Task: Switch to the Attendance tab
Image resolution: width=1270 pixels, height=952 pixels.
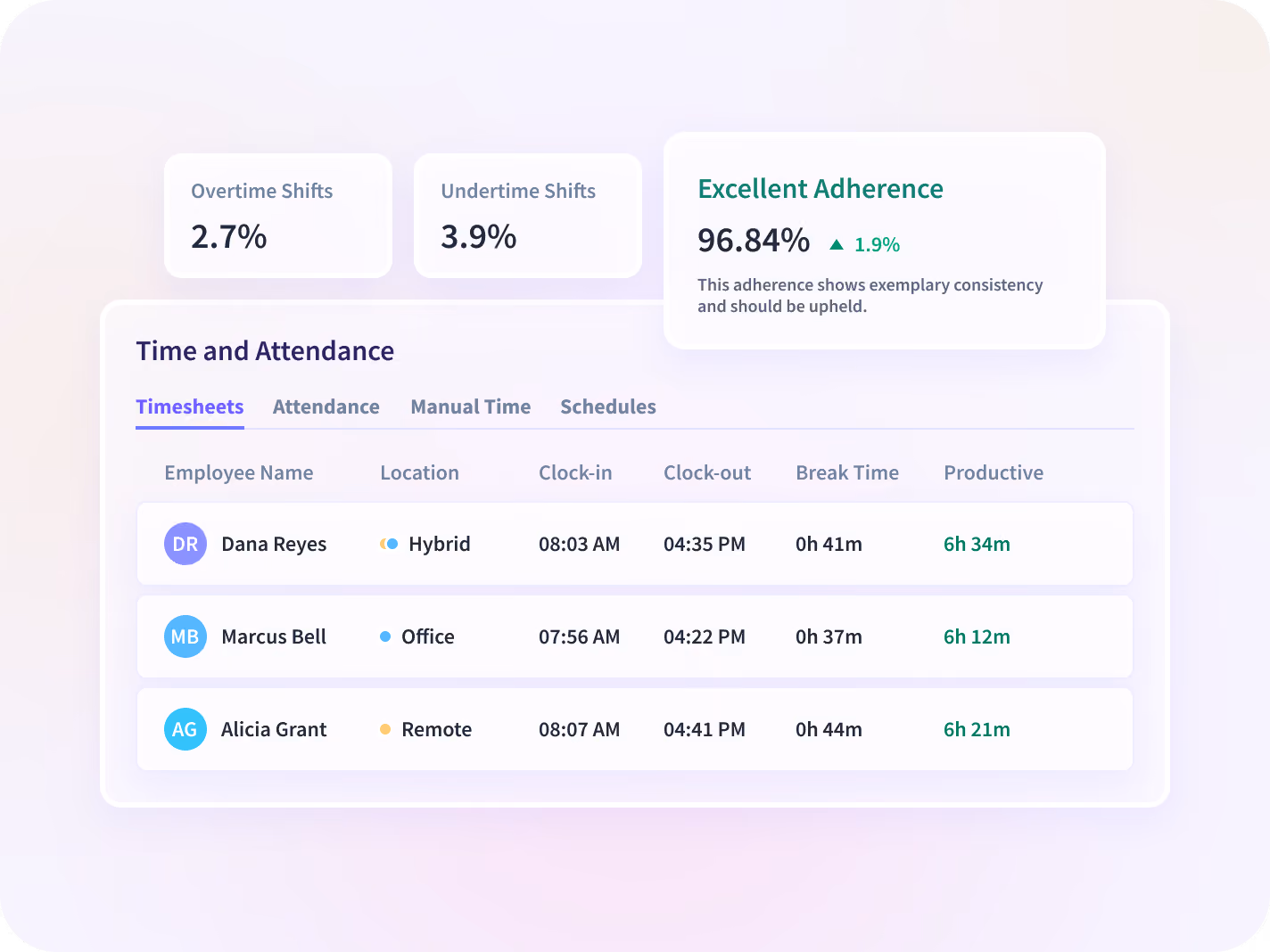Action: point(326,406)
